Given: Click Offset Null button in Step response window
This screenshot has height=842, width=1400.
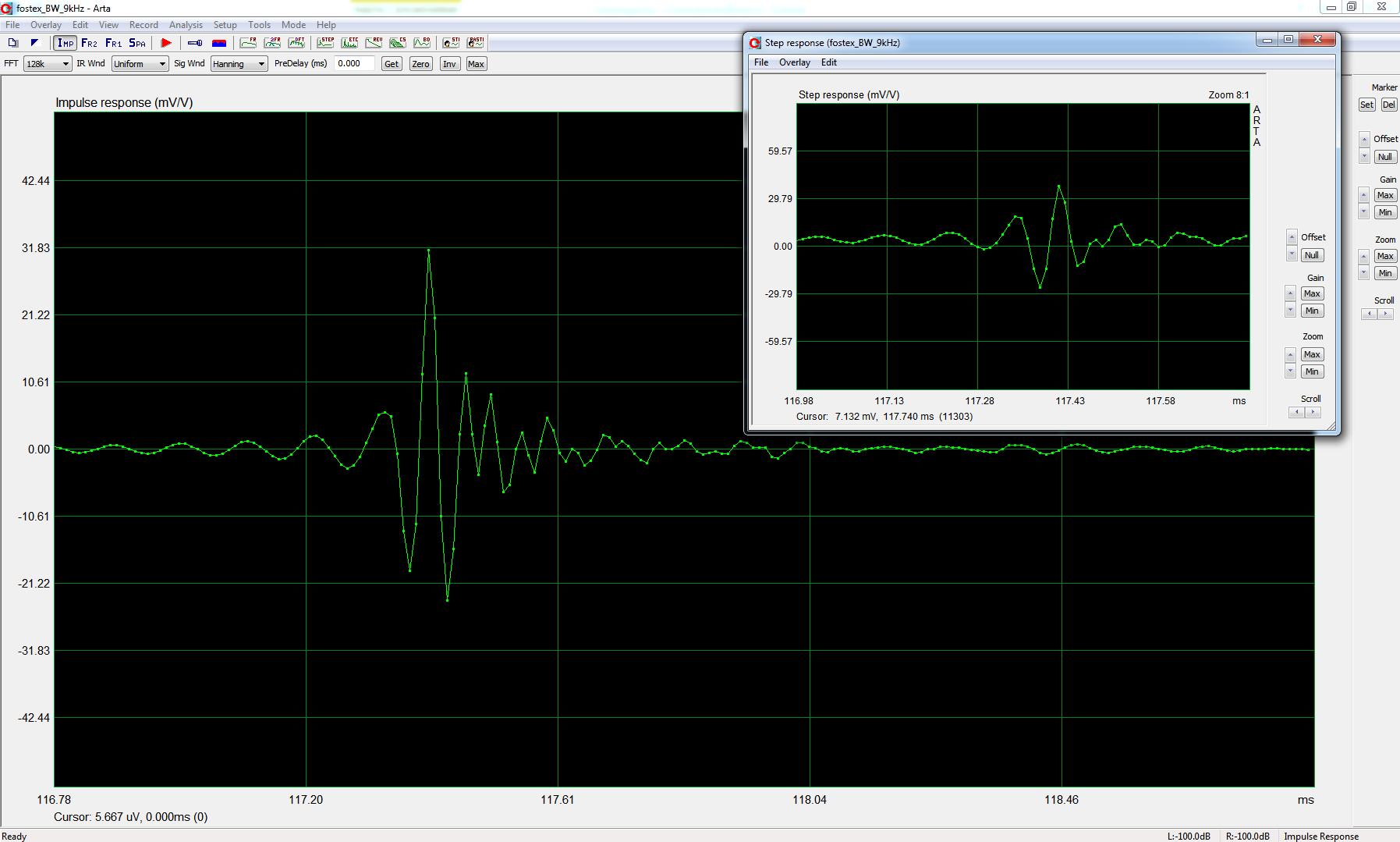Looking at the screenshot, I should tap(1312, 255).
